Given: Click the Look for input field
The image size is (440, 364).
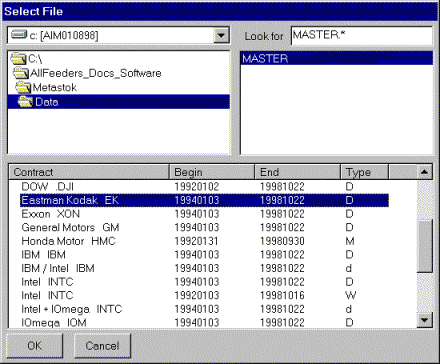Looking at the screenshot, I should (362, 35).
